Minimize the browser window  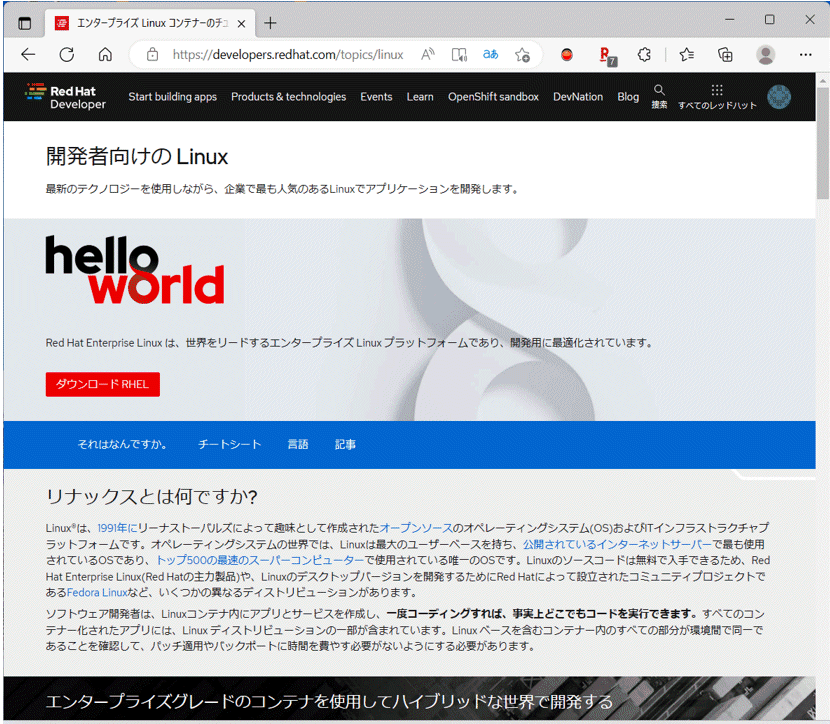(x=729, y=20)
